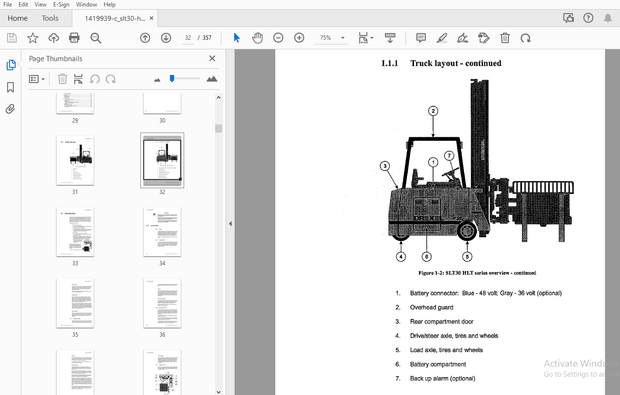Collapse the left navigation pane arrow

tap(230, 224)
